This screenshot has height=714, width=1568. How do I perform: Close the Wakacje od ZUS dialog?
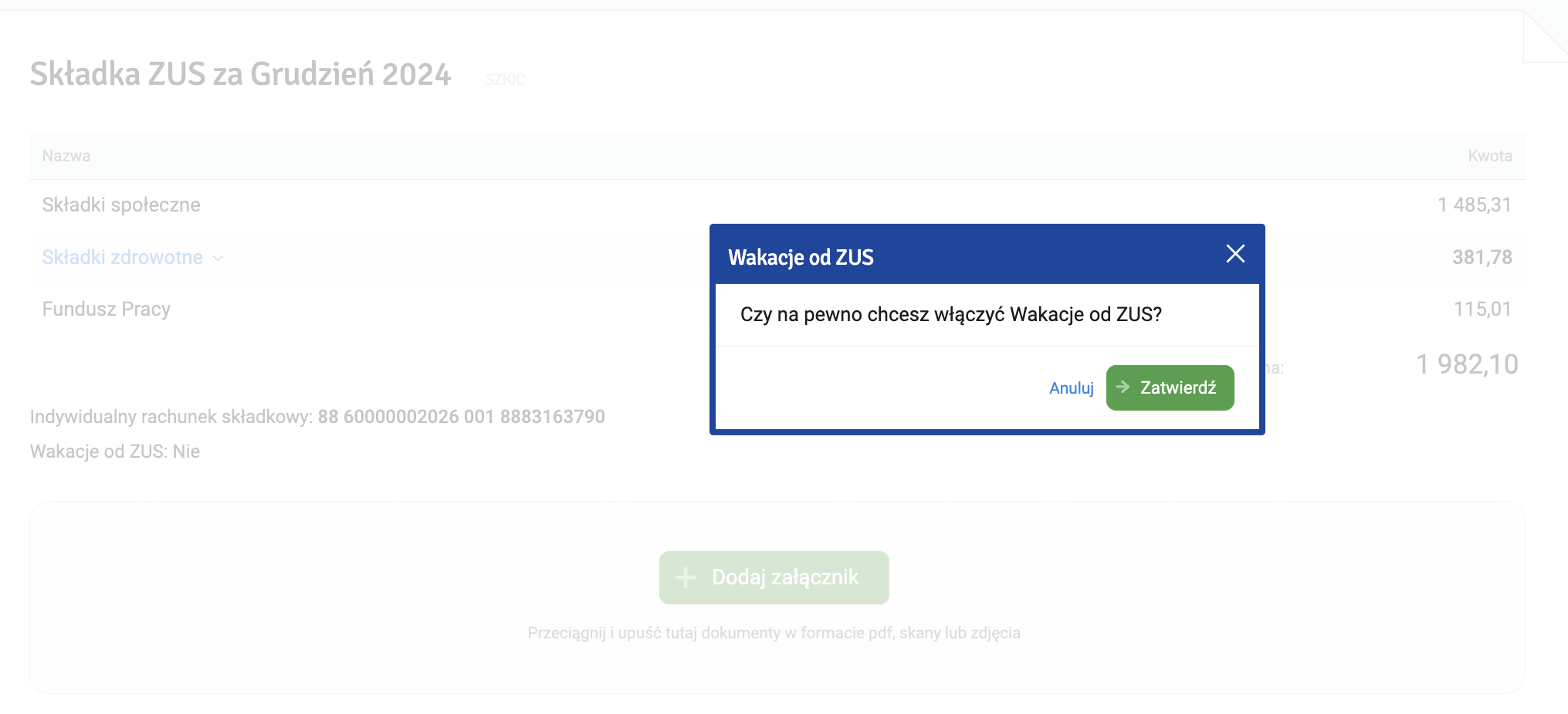[1235, 254]
